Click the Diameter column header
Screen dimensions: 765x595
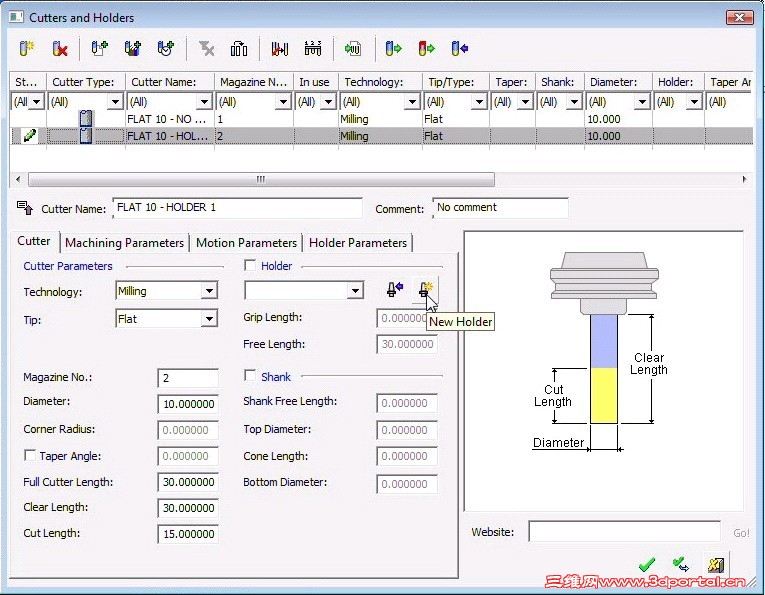click(618, 82)
